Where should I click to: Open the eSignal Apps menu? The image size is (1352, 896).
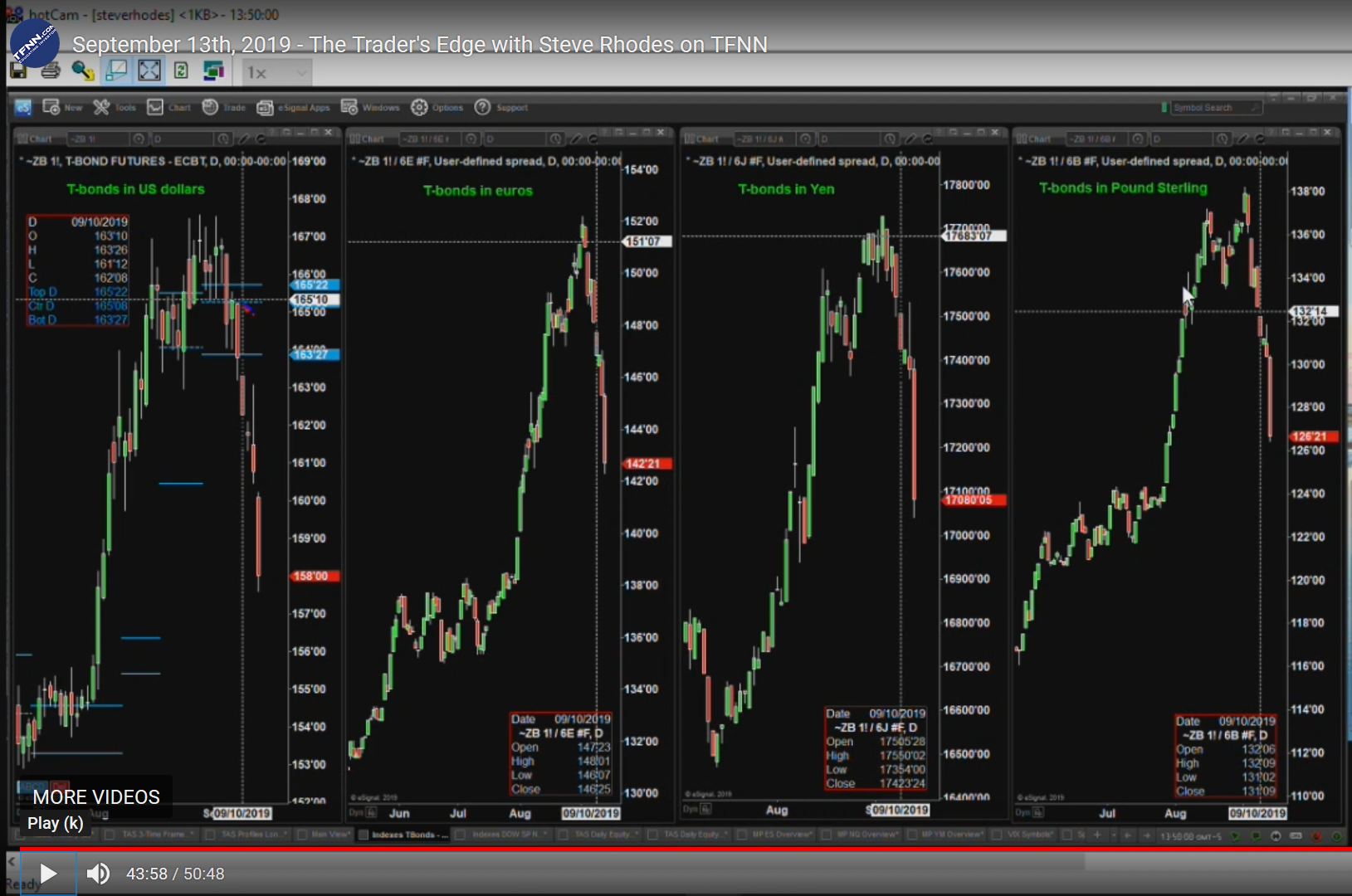click(x=293, y=107)
